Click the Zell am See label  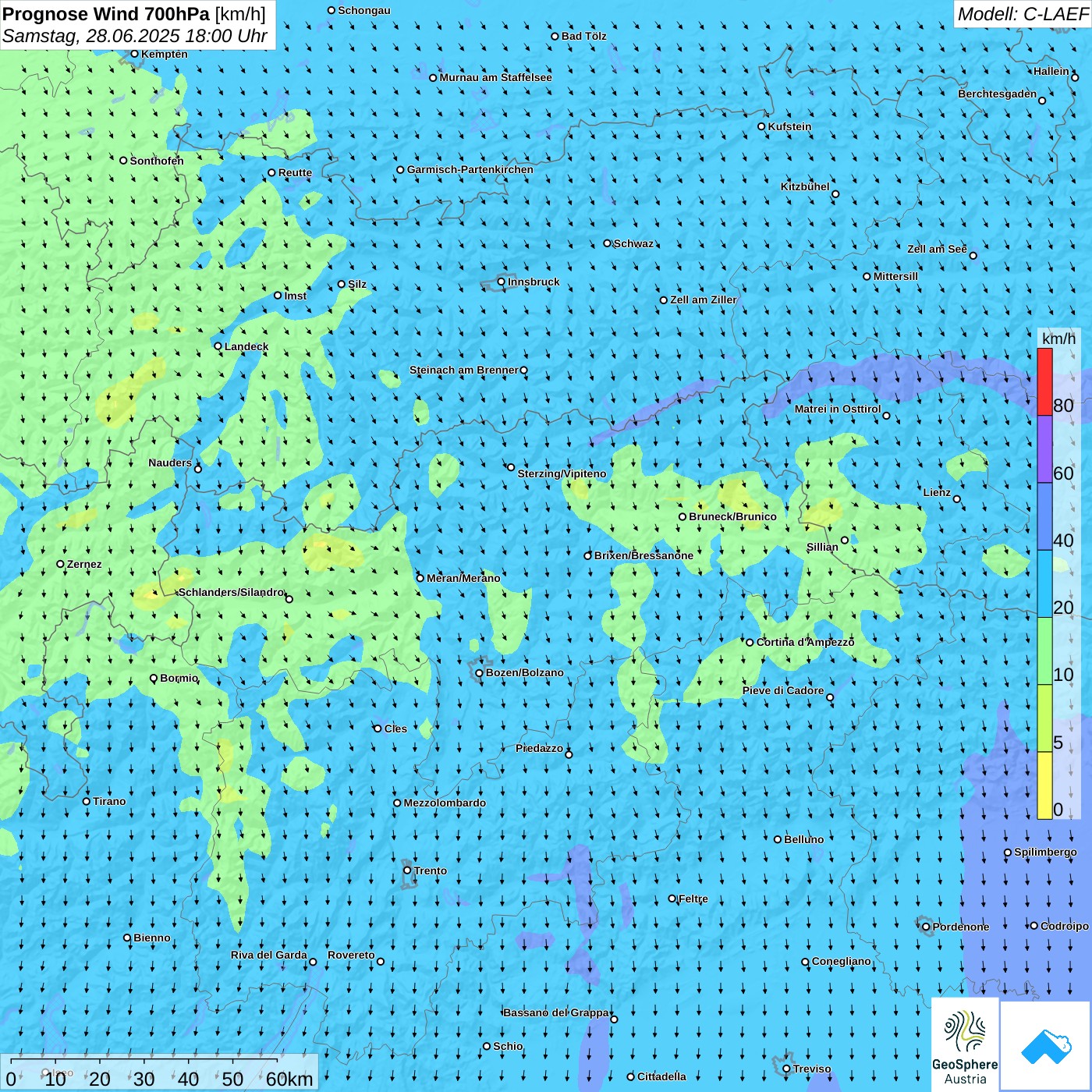[937, 249]
